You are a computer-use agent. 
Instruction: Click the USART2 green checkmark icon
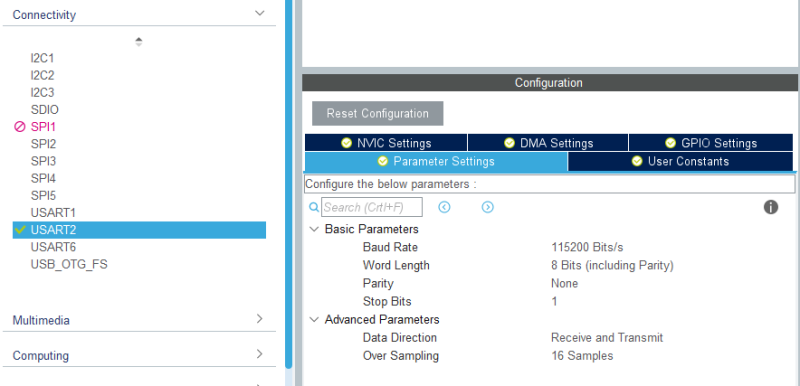click(20, 230)
